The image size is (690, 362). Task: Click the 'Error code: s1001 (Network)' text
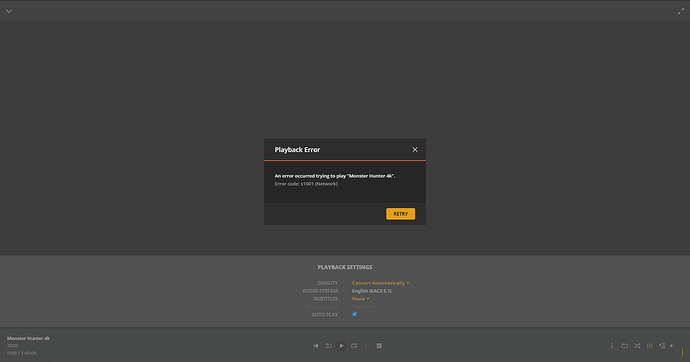tap(306, 184)
